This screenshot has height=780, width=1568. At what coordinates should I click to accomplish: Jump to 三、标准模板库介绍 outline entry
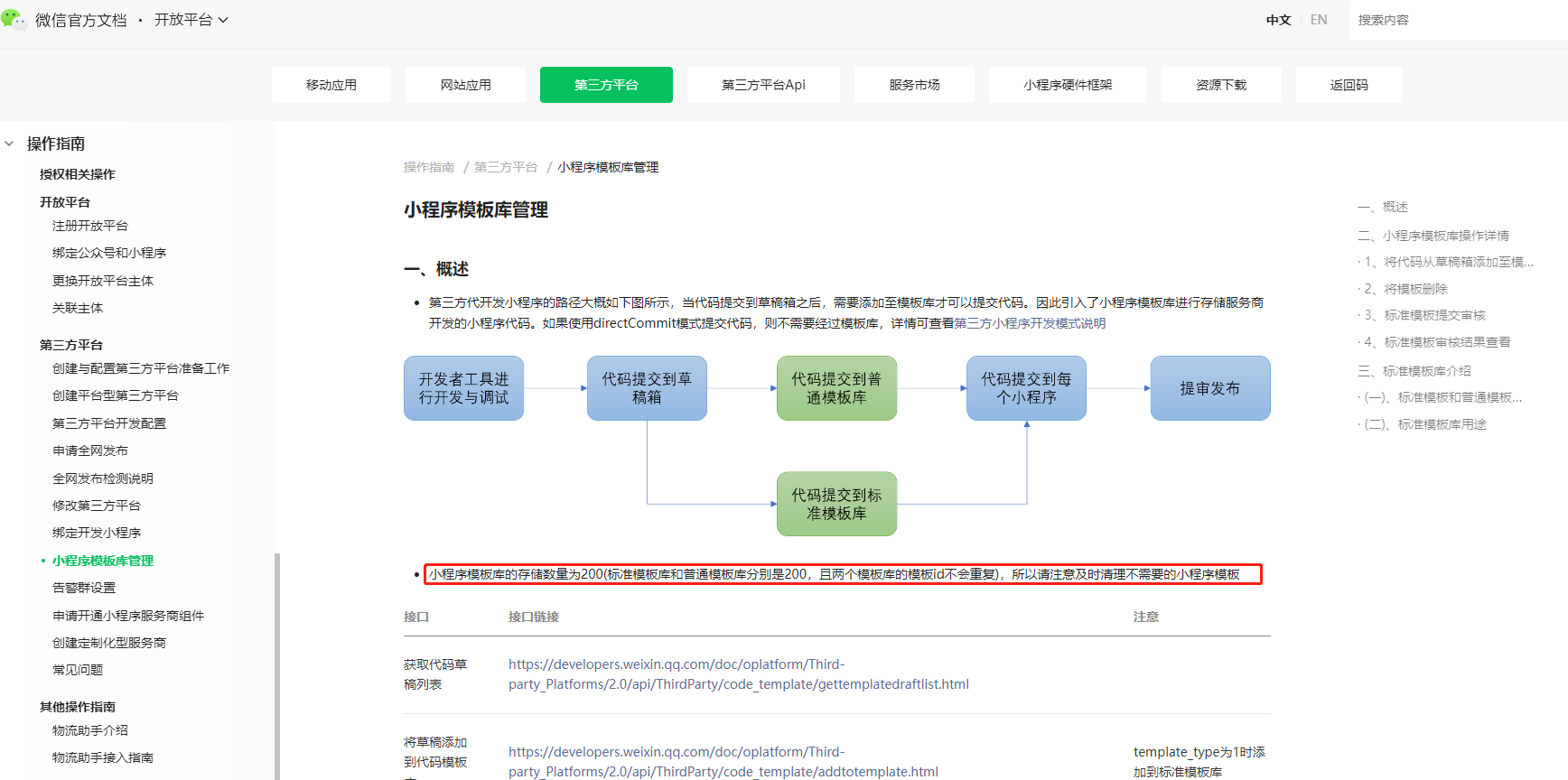pyautogui.click(x=1414, y=371)
